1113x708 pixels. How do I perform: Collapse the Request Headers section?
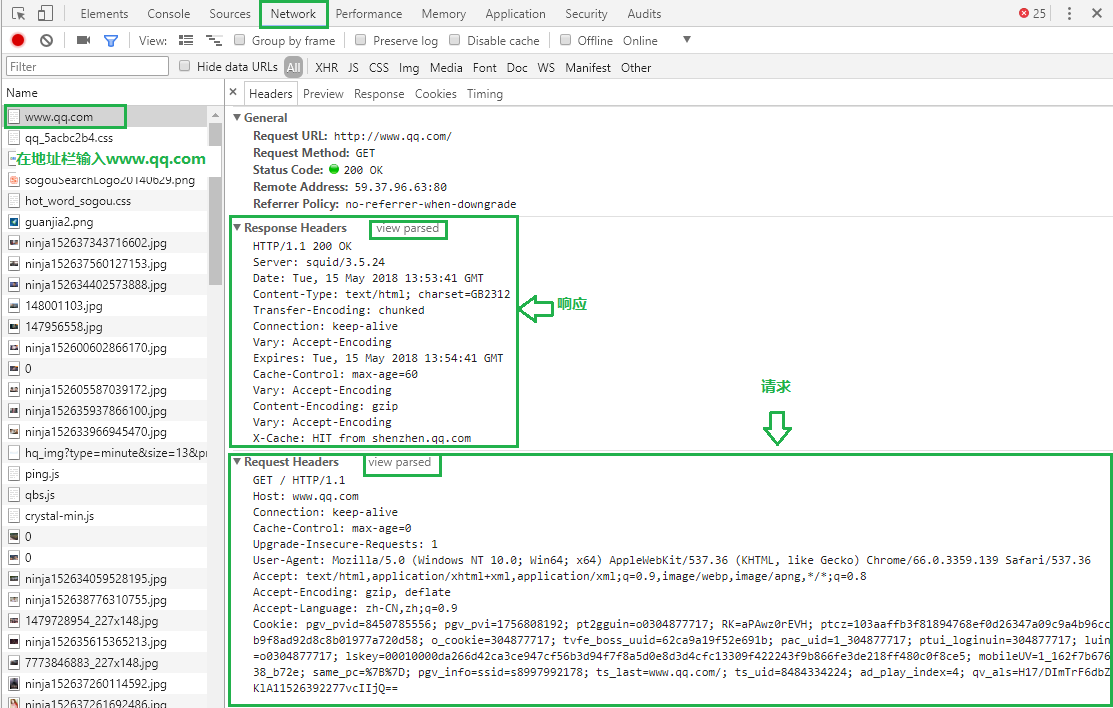pyautogui.click(x=237, y=462)
